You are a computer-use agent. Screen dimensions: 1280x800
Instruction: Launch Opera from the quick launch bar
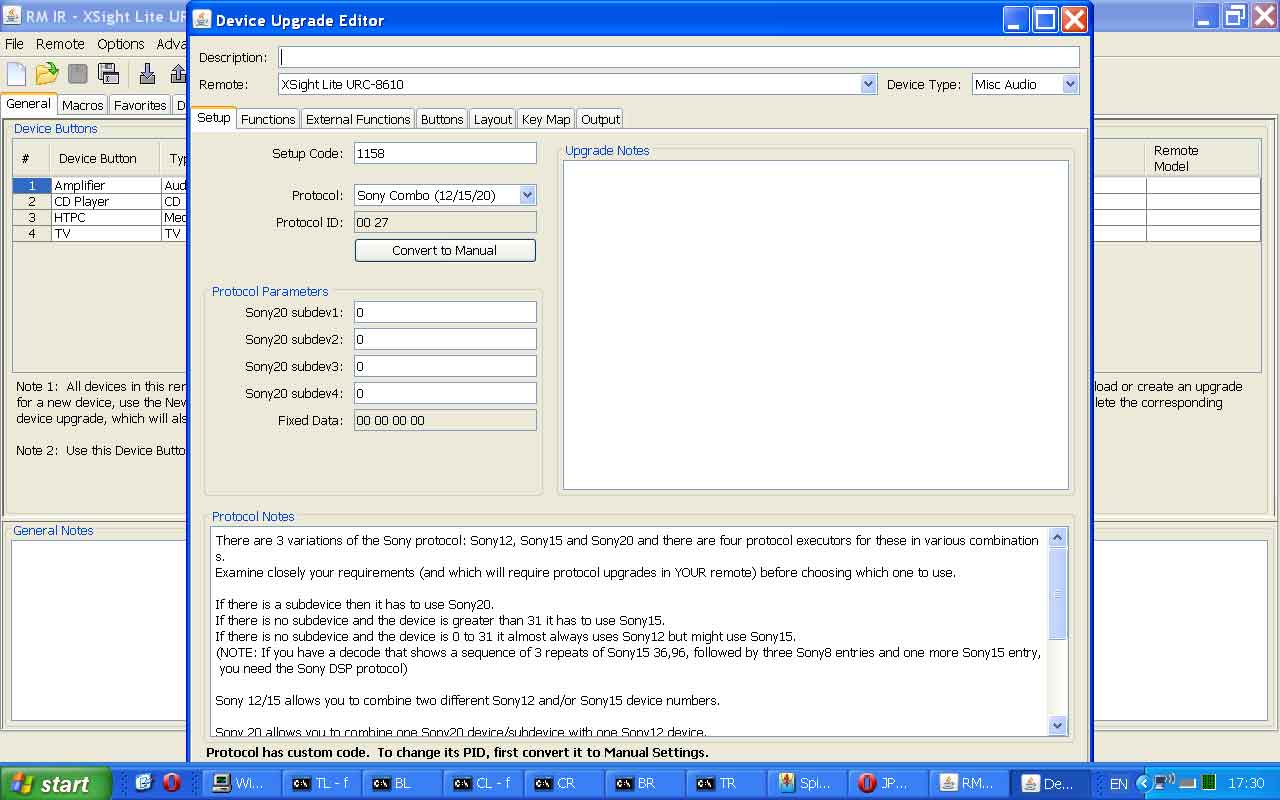pos(171,783)
